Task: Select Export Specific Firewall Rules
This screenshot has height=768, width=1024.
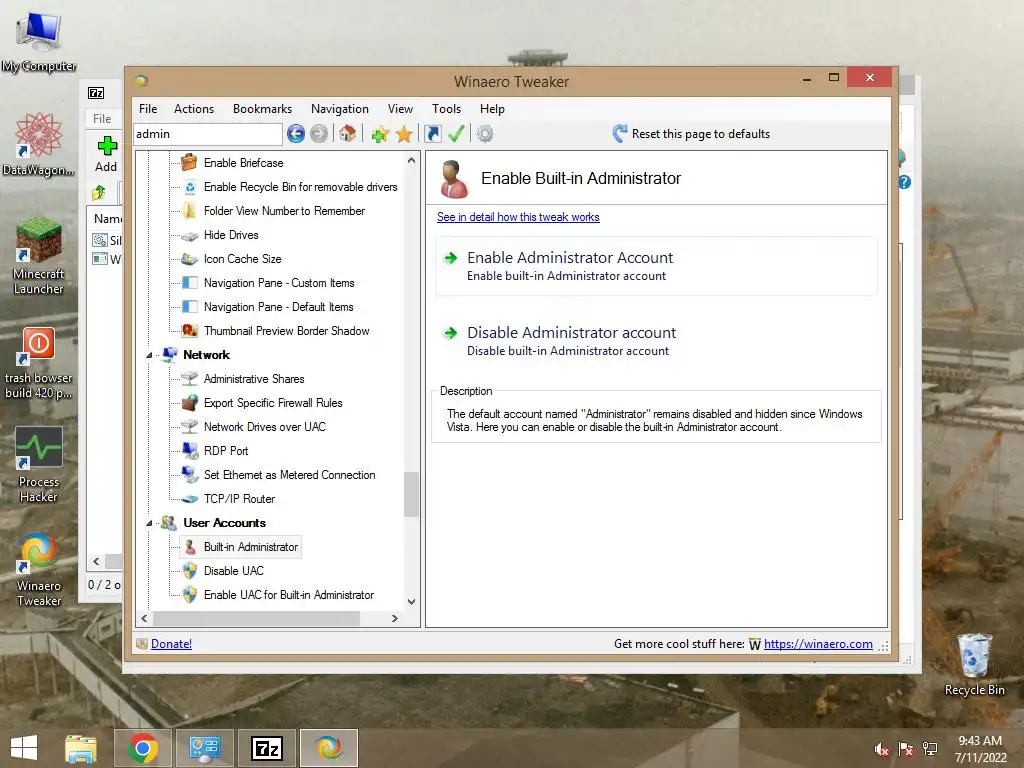Action: 273,403
